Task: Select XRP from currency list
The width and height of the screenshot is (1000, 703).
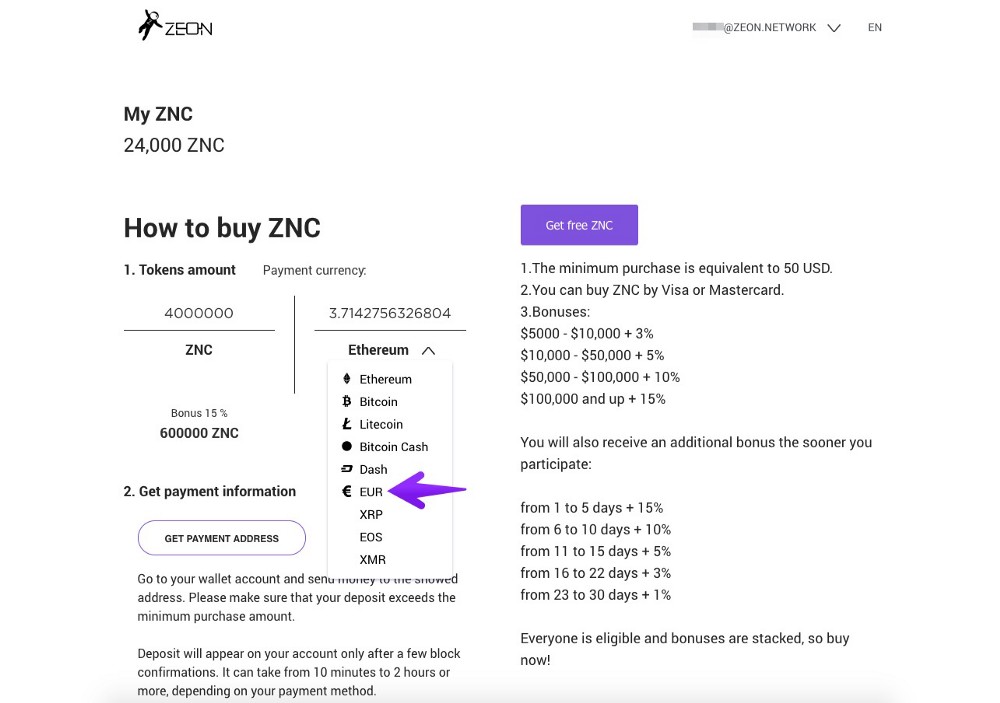Action: tap(371, 514)
